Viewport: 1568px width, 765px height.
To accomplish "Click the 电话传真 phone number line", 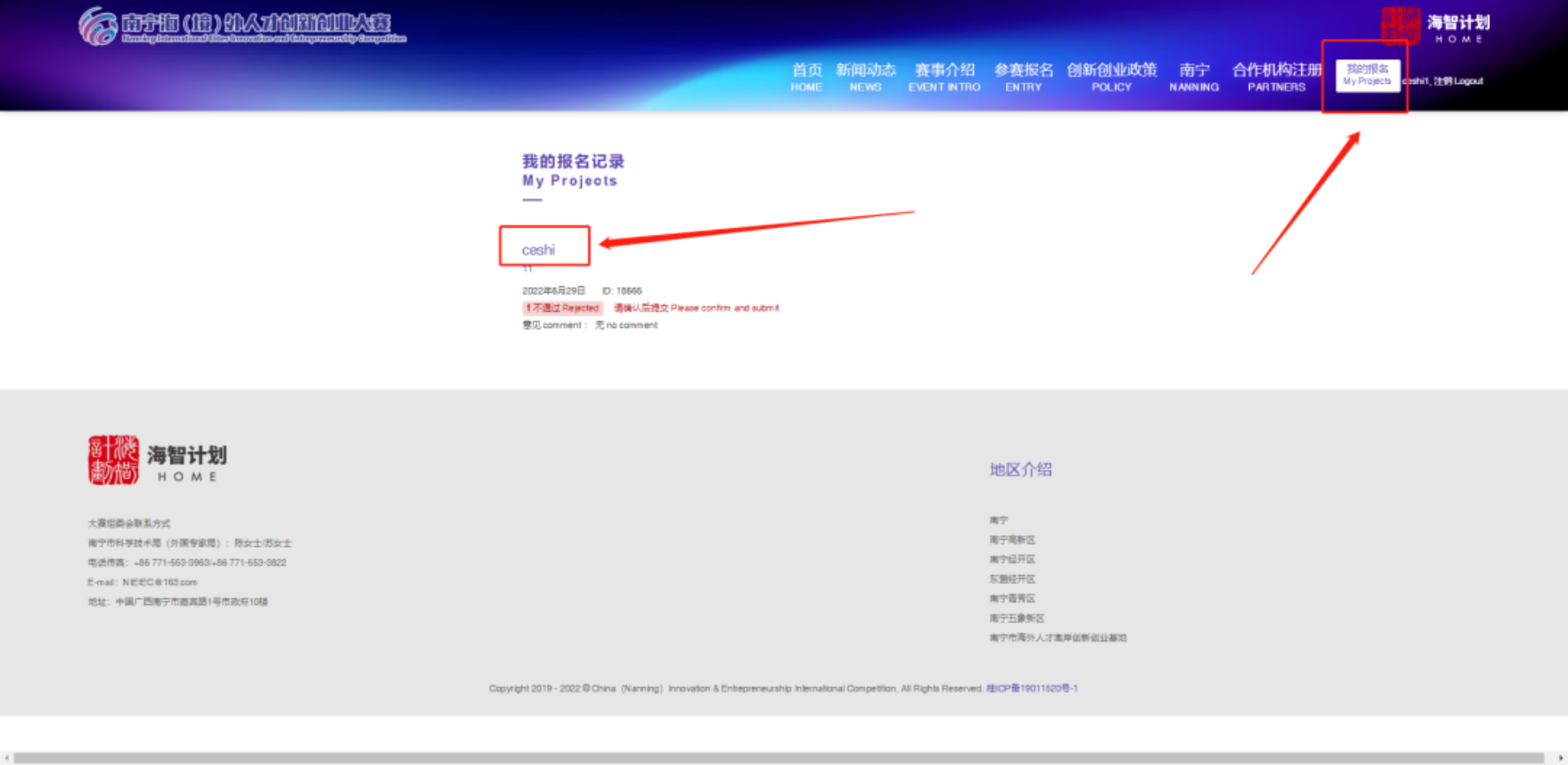I will (186, 563).
